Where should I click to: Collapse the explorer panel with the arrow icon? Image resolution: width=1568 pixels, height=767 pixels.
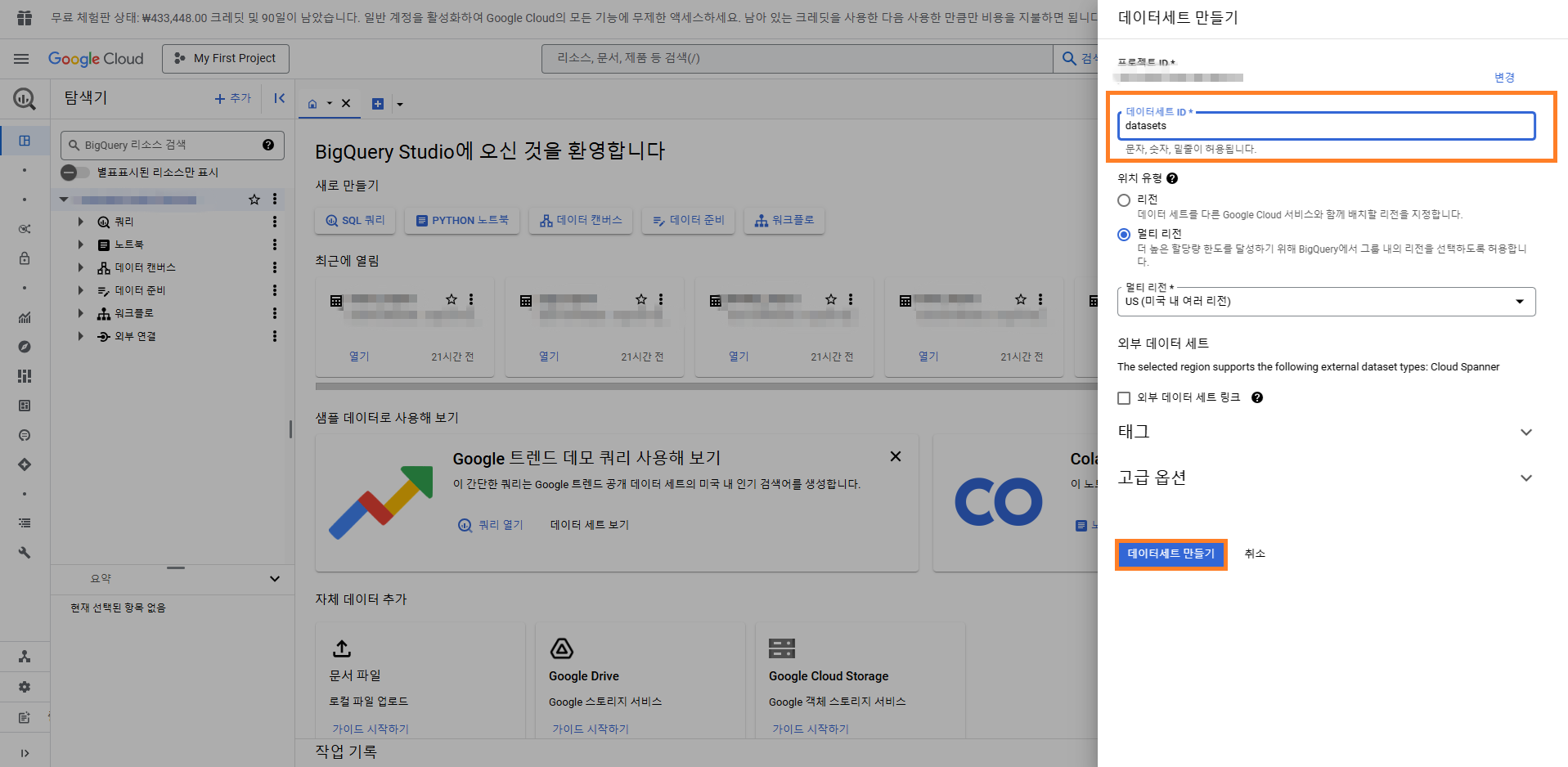coord(280,98)
